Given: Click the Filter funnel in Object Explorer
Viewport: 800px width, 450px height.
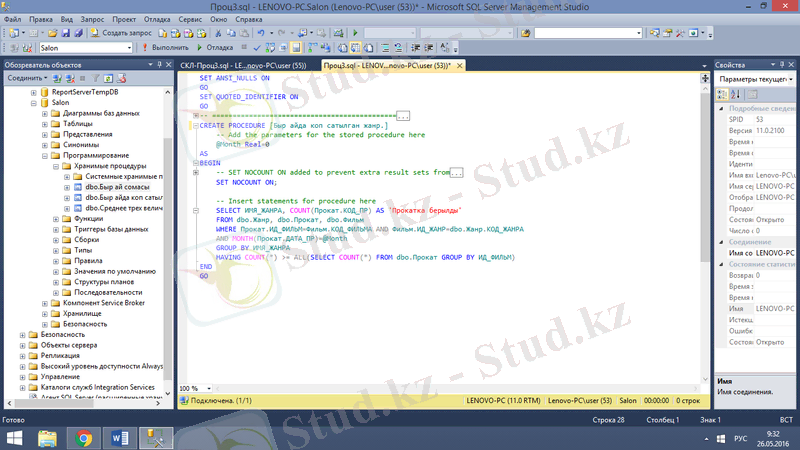Looking at the screenshot, I should click(x=95, y=79).
